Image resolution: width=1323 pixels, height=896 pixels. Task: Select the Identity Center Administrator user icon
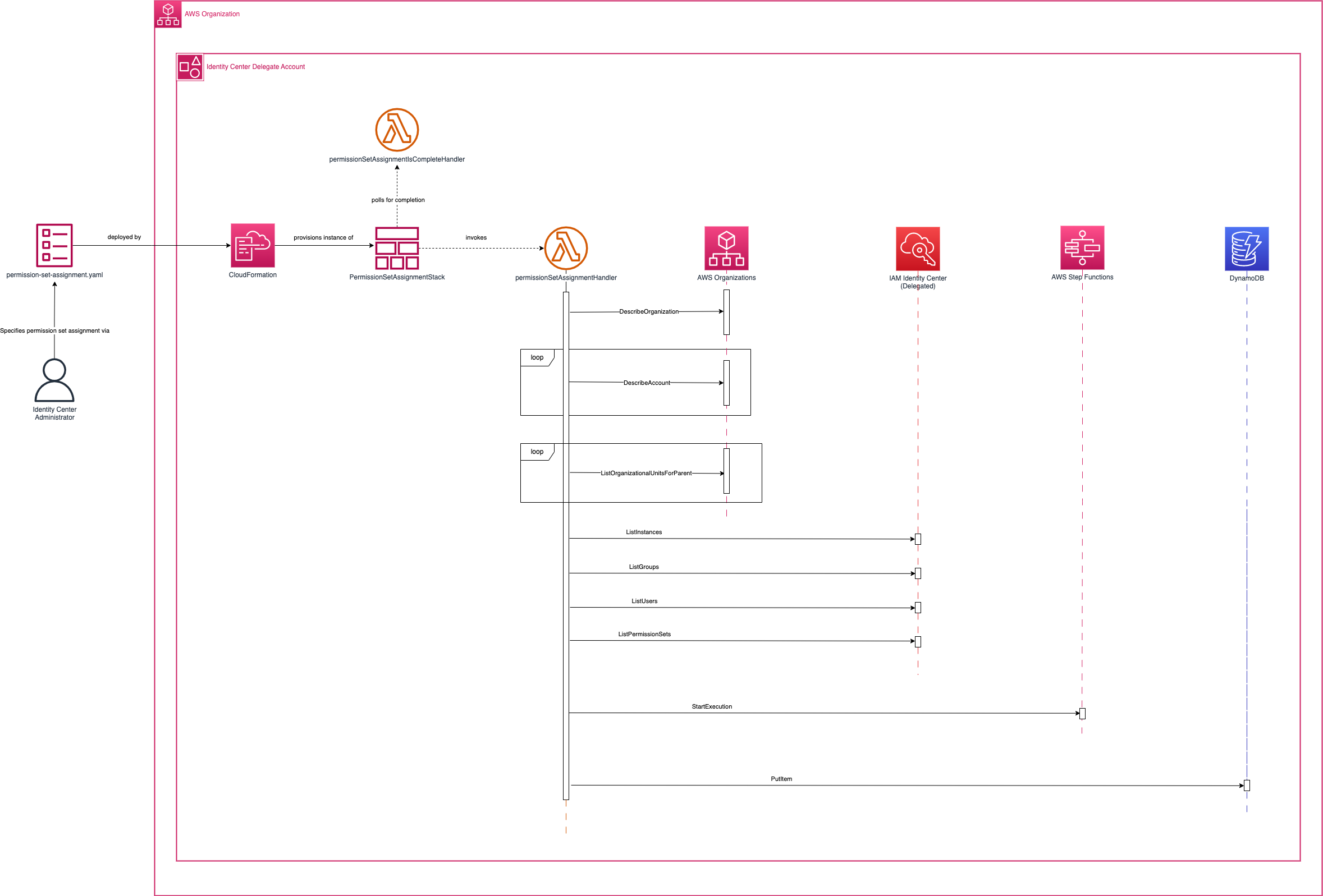54,380
